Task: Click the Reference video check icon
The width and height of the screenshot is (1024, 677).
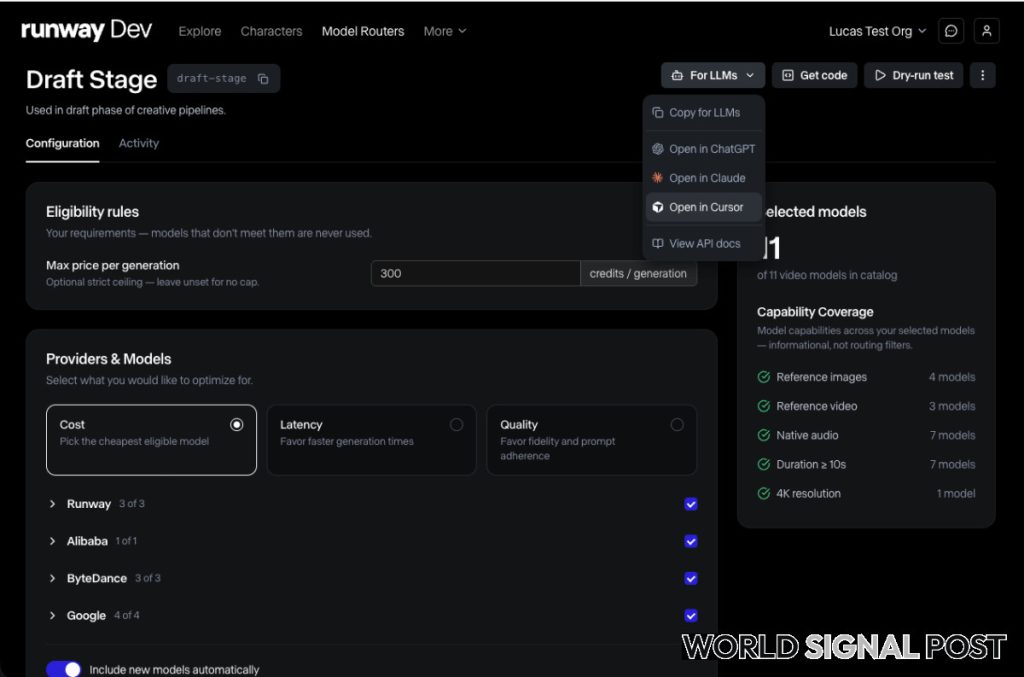Action: pos(763,406)
